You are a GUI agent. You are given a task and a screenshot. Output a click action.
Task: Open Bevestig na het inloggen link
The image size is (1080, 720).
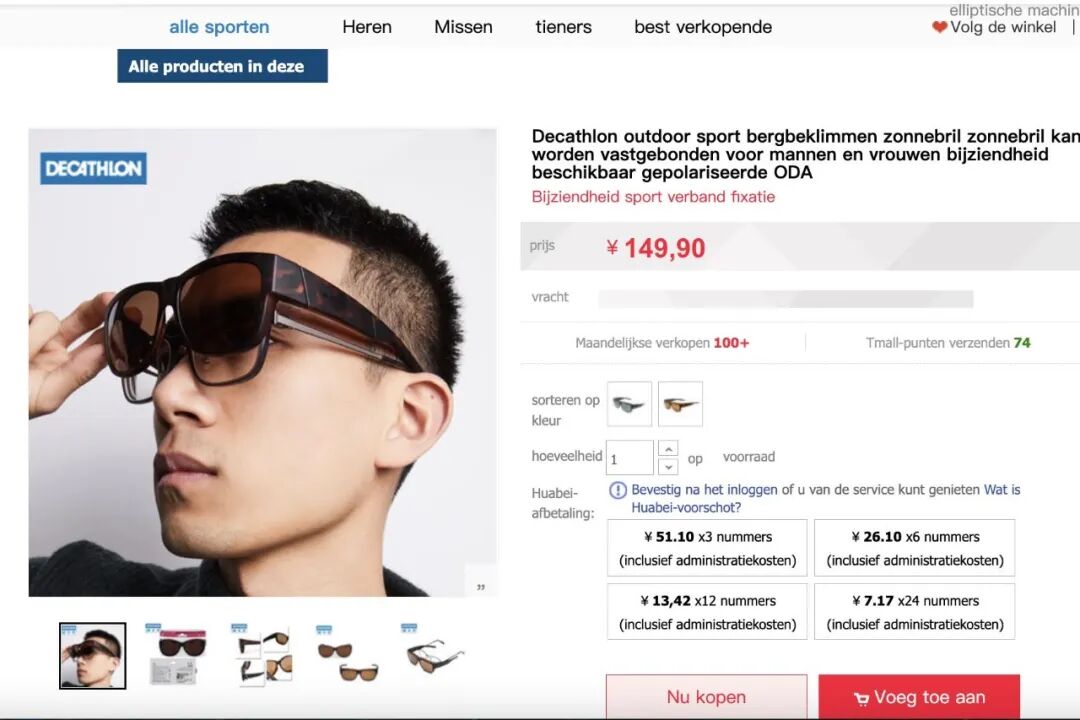point(704,490)
